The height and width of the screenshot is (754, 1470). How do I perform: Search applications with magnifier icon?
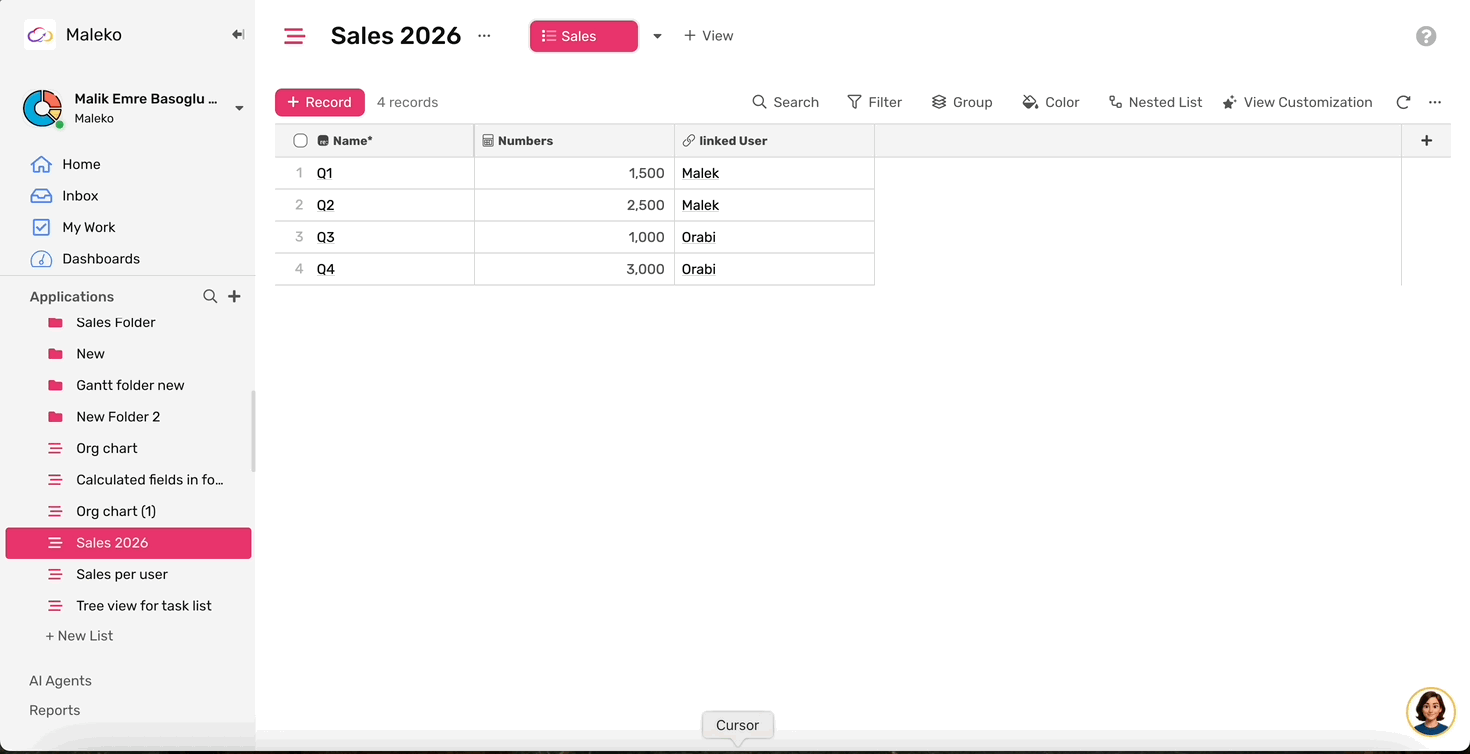tap(210, 296)
